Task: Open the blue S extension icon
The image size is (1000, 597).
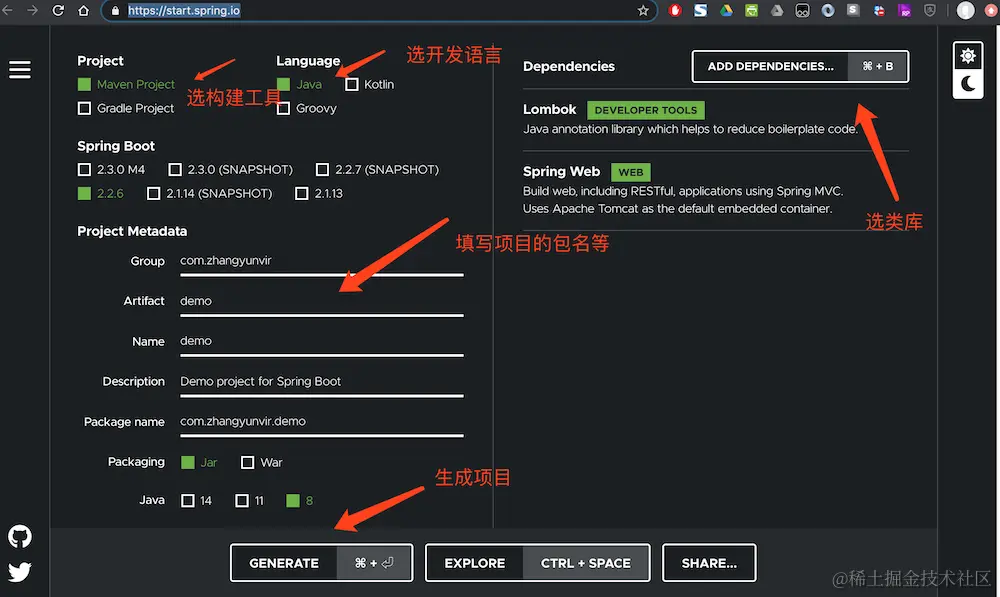Action: 700,10
